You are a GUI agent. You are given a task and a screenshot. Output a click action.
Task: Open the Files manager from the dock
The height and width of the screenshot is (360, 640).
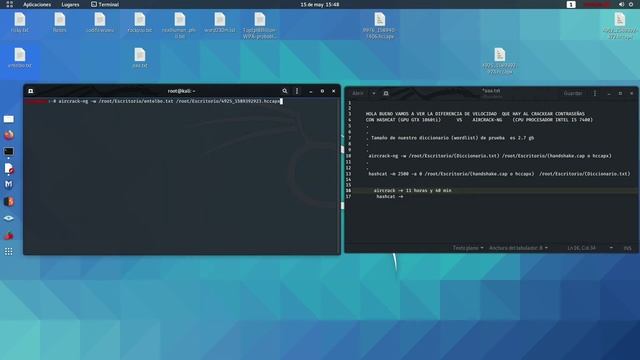(x=9, y=119)
